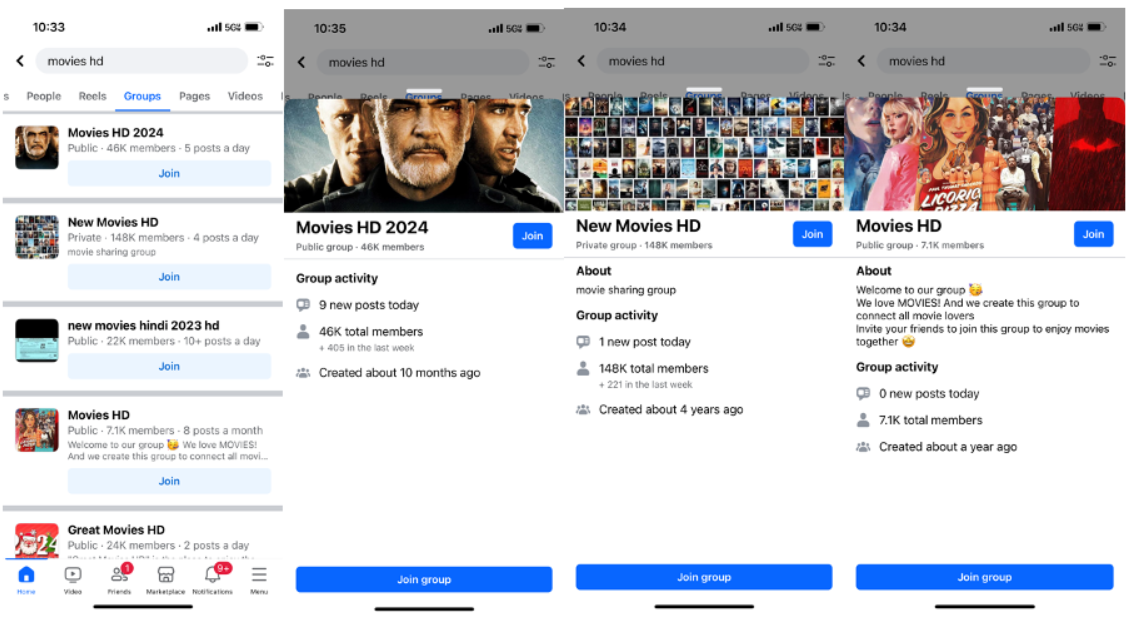Screen dimensions: 1134x636
Task: Tap the search field on the results list screen
Action: pos(141,61)
